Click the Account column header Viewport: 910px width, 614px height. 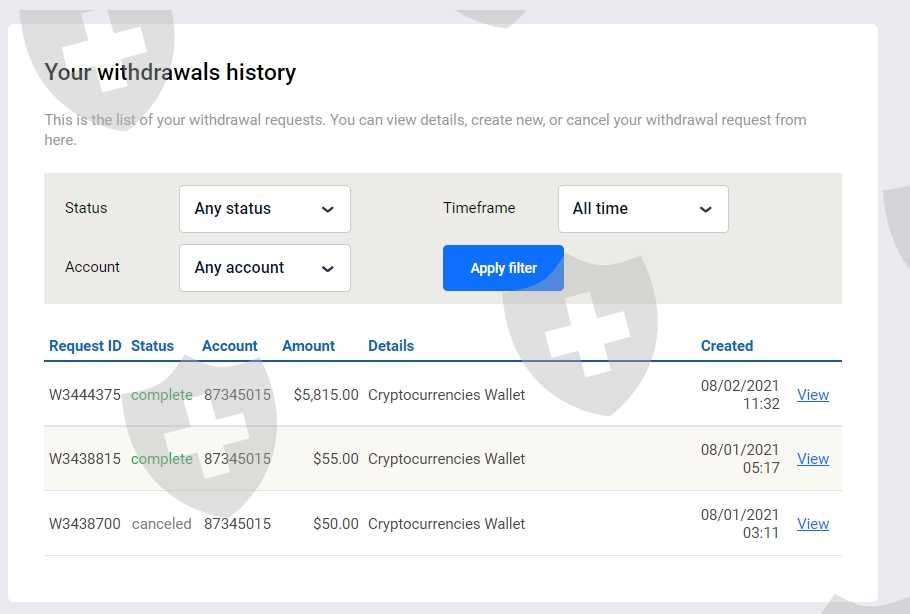tap(230, 346)
